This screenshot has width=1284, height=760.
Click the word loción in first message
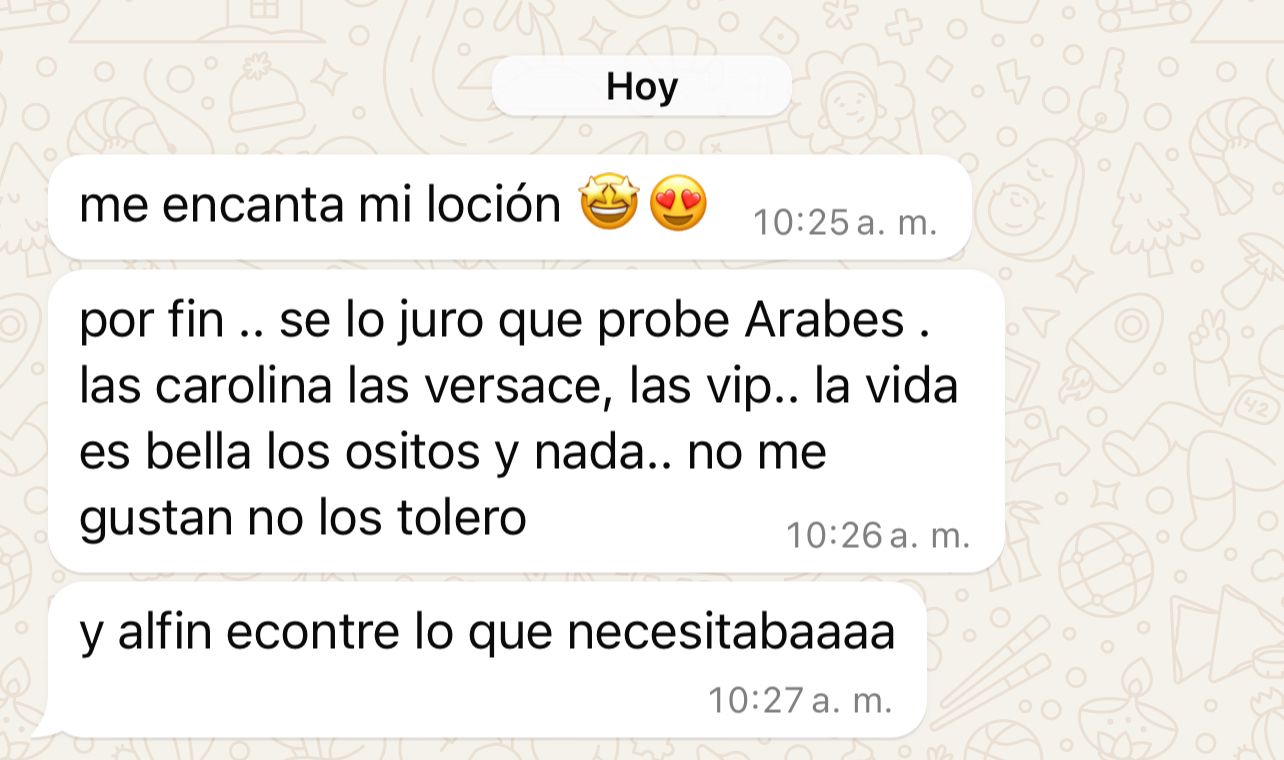click(x=493, y=204)
